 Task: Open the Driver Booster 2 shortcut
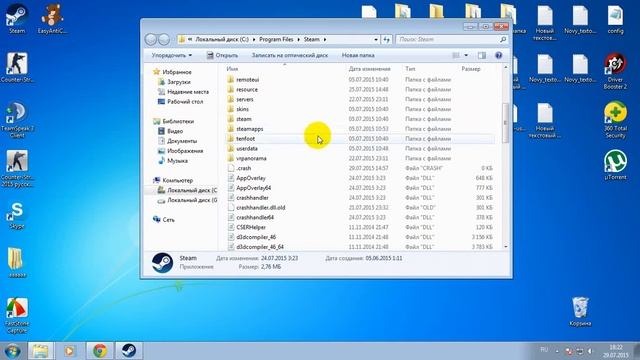pos(615,71)
